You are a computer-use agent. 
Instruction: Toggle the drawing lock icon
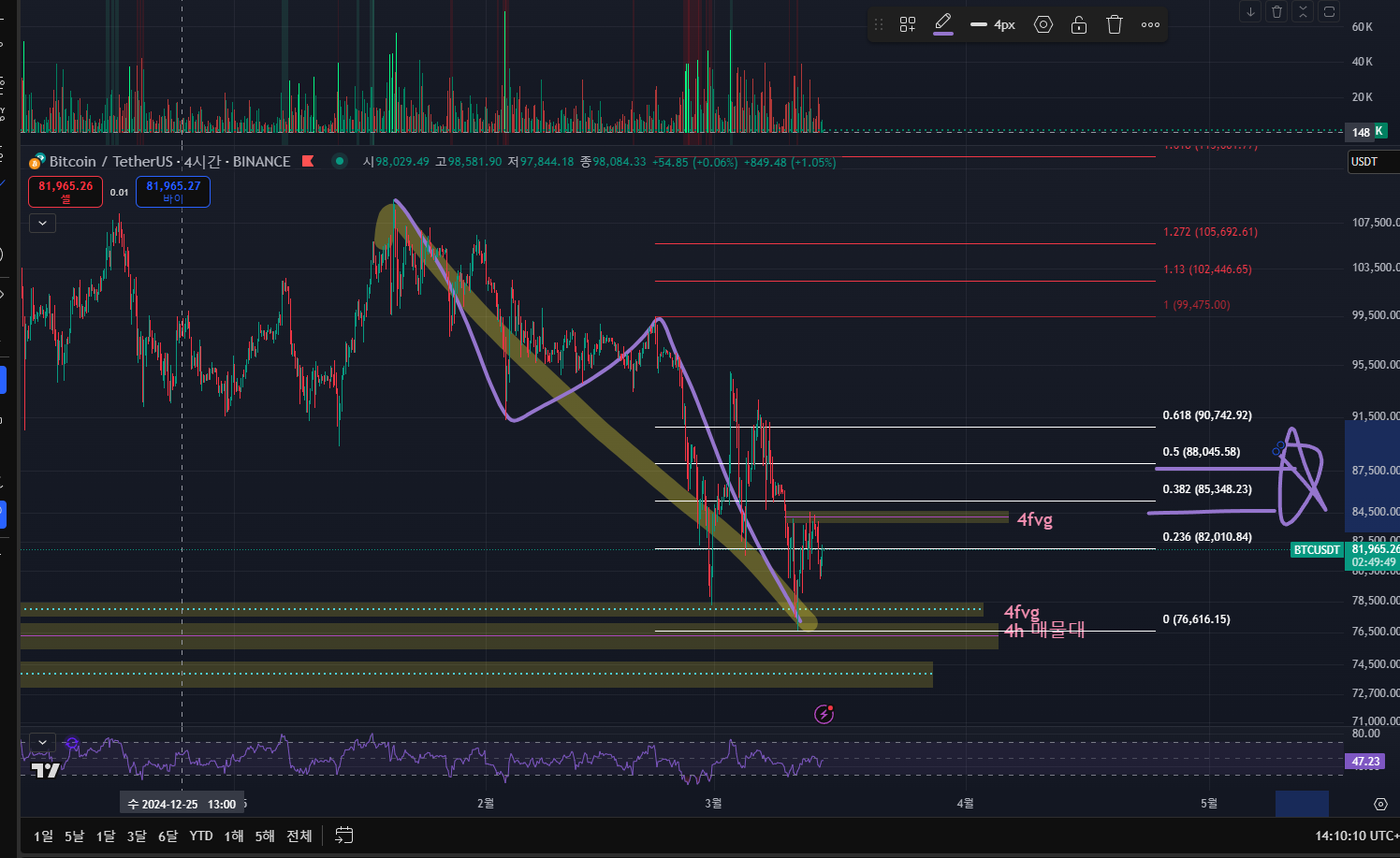pos(1079,24)
